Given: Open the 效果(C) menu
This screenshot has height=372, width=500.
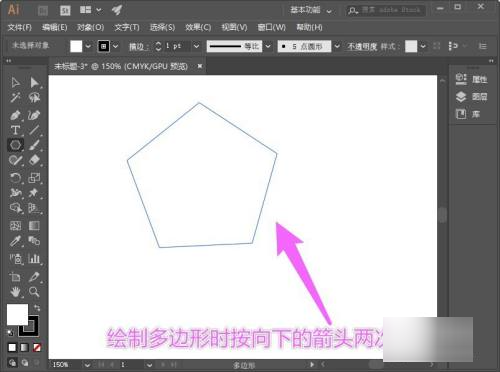Looking at the screenshot, I should coord(198,27).
